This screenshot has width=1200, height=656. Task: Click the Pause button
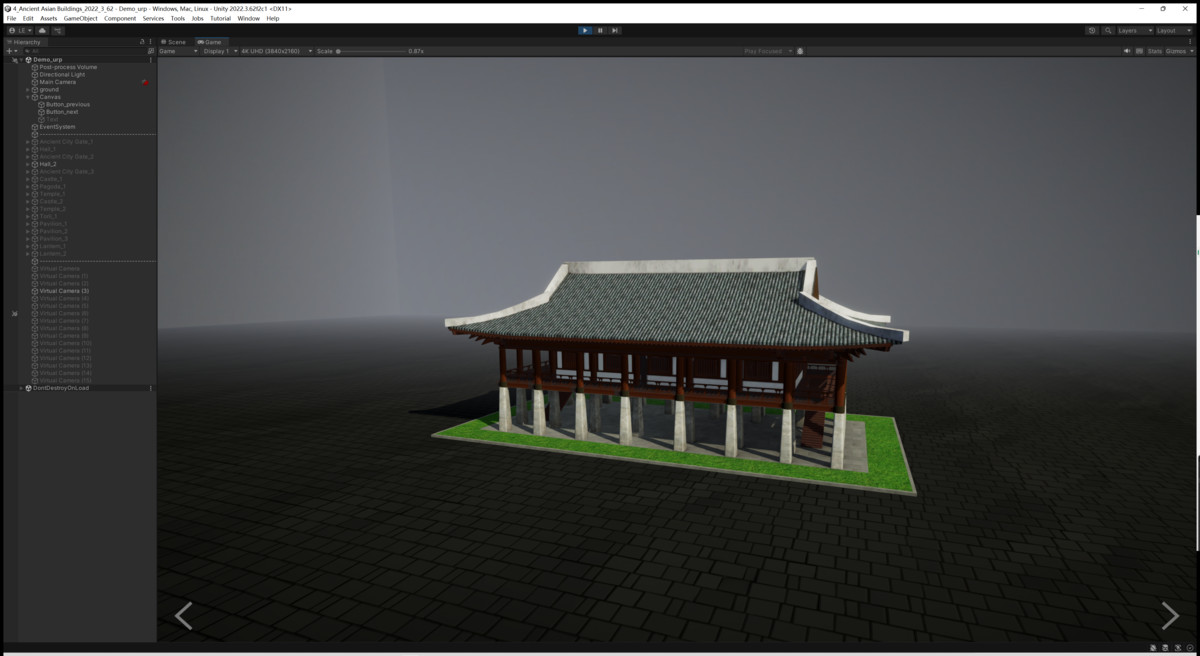click(x=598, y=30)
